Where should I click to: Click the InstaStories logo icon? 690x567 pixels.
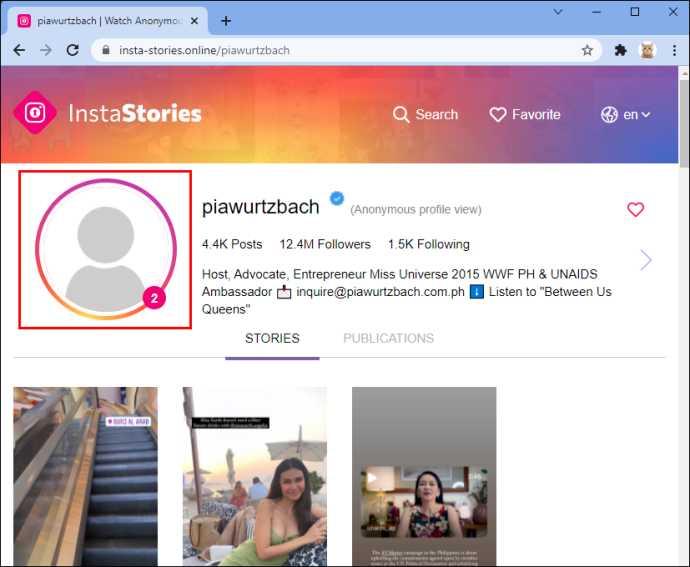[x=35, y=113]
